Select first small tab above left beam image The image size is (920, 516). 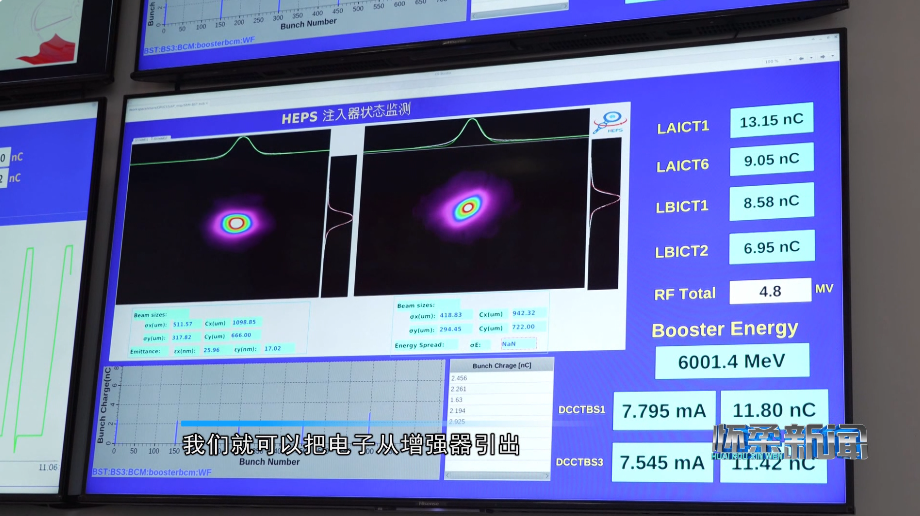tap(141, 138)
